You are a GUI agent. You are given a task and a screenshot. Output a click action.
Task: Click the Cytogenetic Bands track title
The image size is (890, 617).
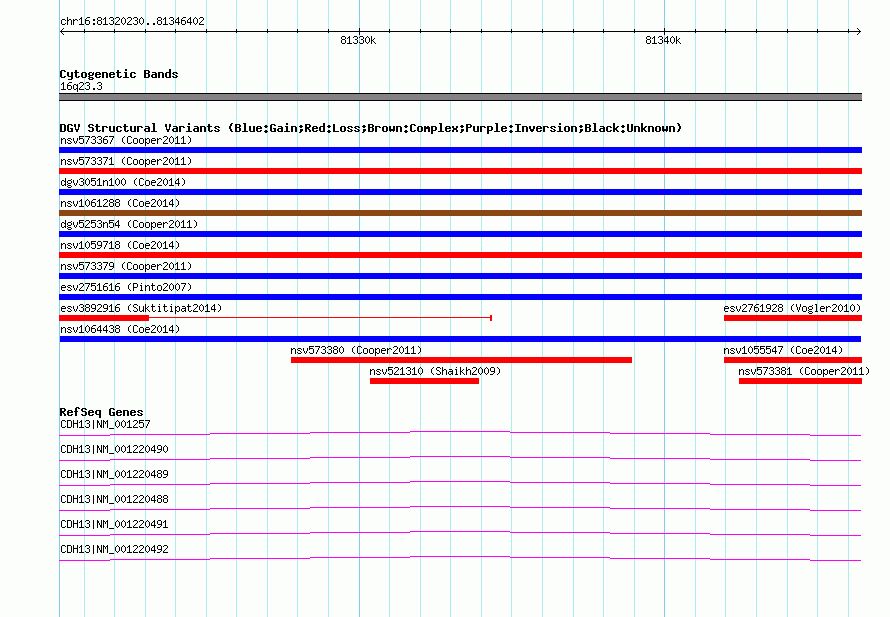(119, 74)
